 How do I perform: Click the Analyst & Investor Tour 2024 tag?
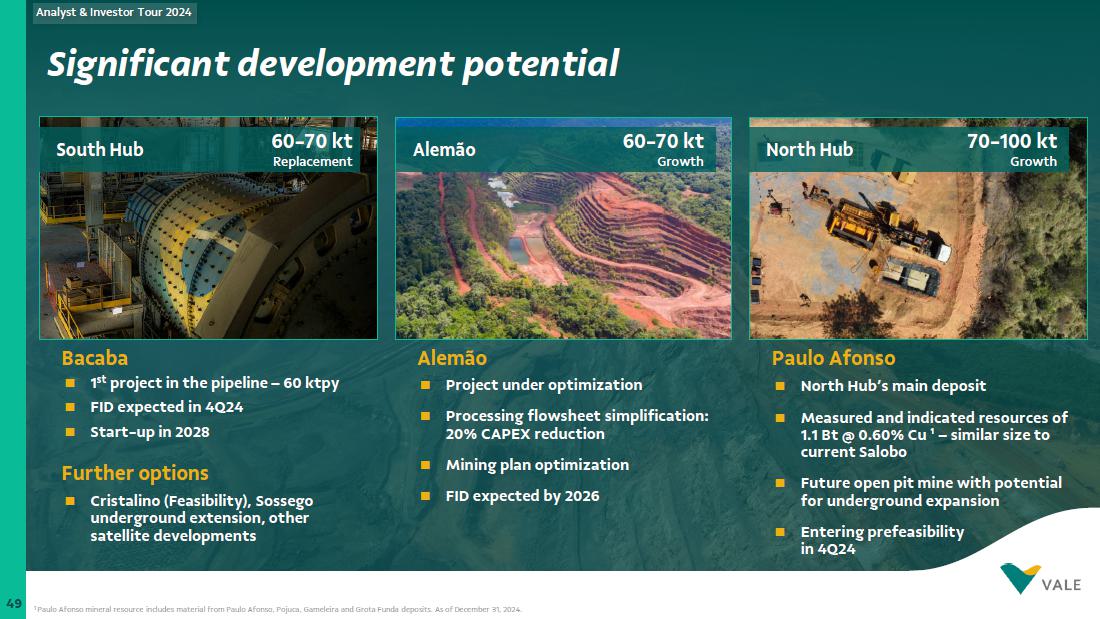(x=112, y=13)
